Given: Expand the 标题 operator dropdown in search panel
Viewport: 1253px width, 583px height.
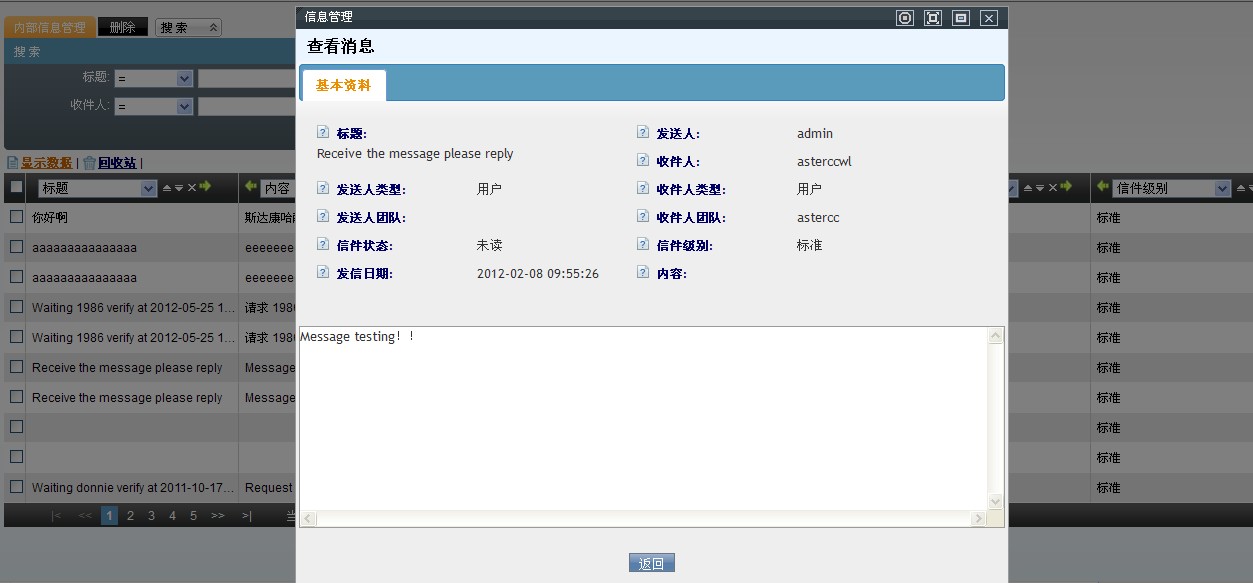Looking at the screenshot, I should 184,78.
